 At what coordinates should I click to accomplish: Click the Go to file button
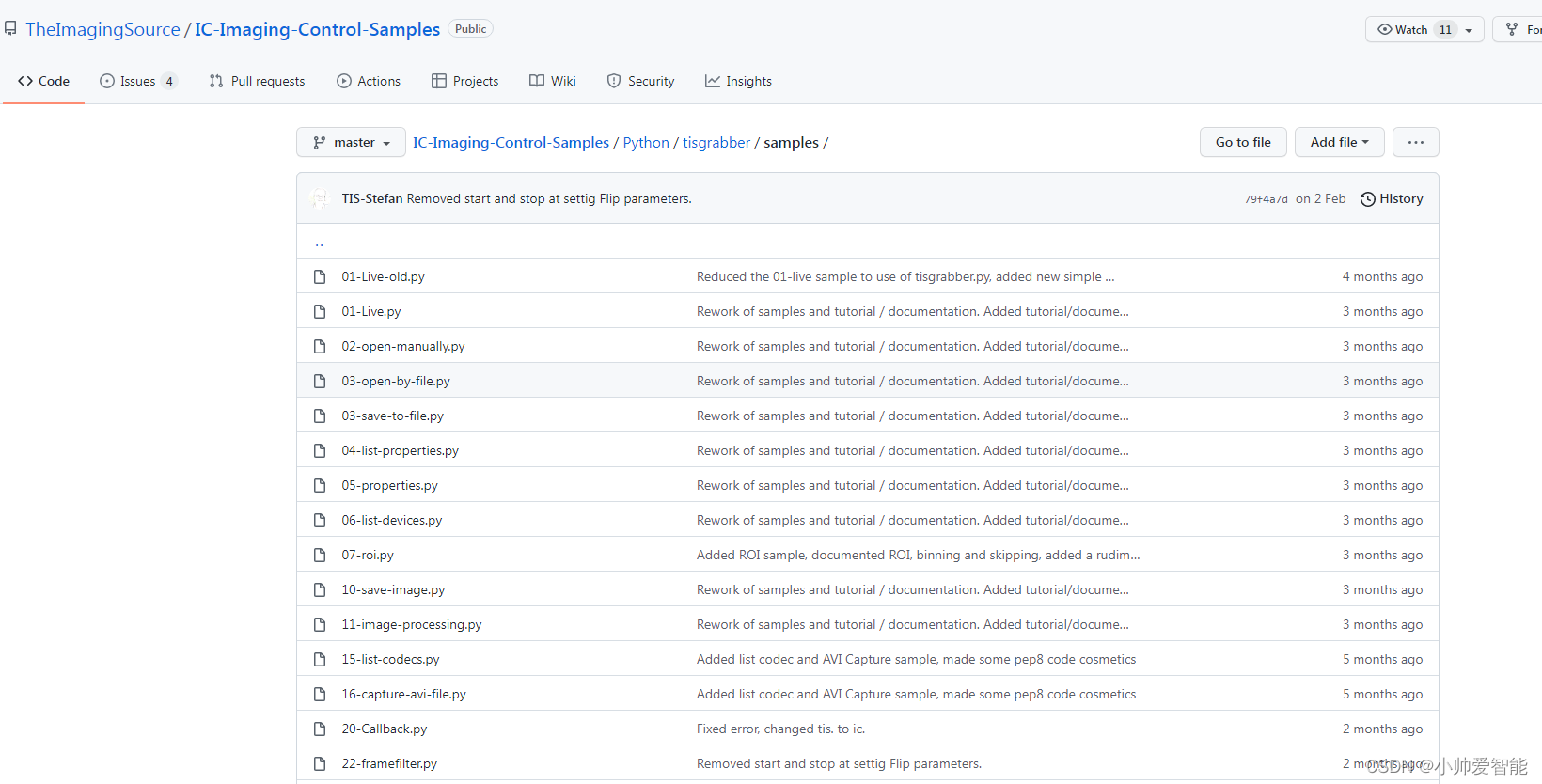(1243, 142)
